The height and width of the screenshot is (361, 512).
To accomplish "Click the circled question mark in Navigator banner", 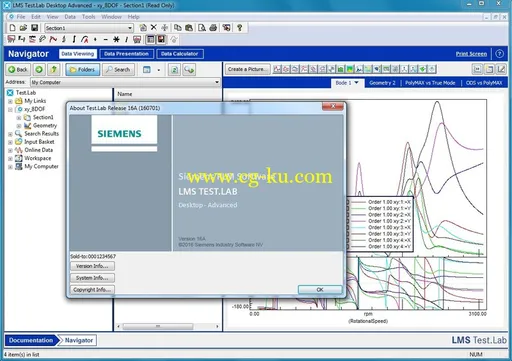I will coord(499,54).
